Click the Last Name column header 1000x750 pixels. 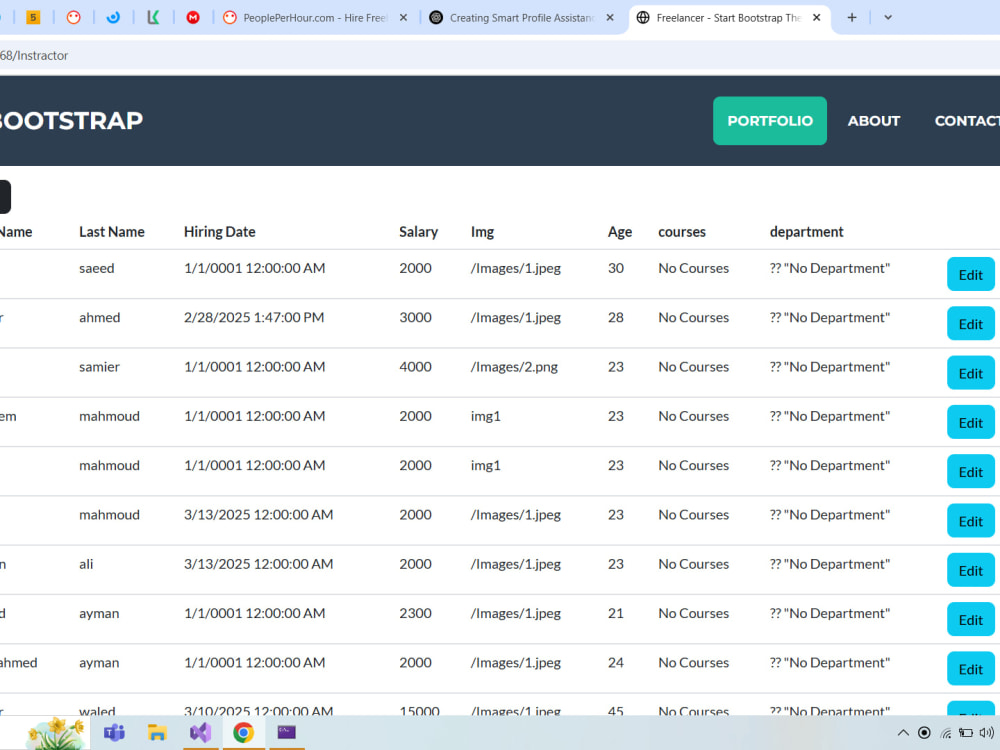pyautogui.click(x=112, y=232)
